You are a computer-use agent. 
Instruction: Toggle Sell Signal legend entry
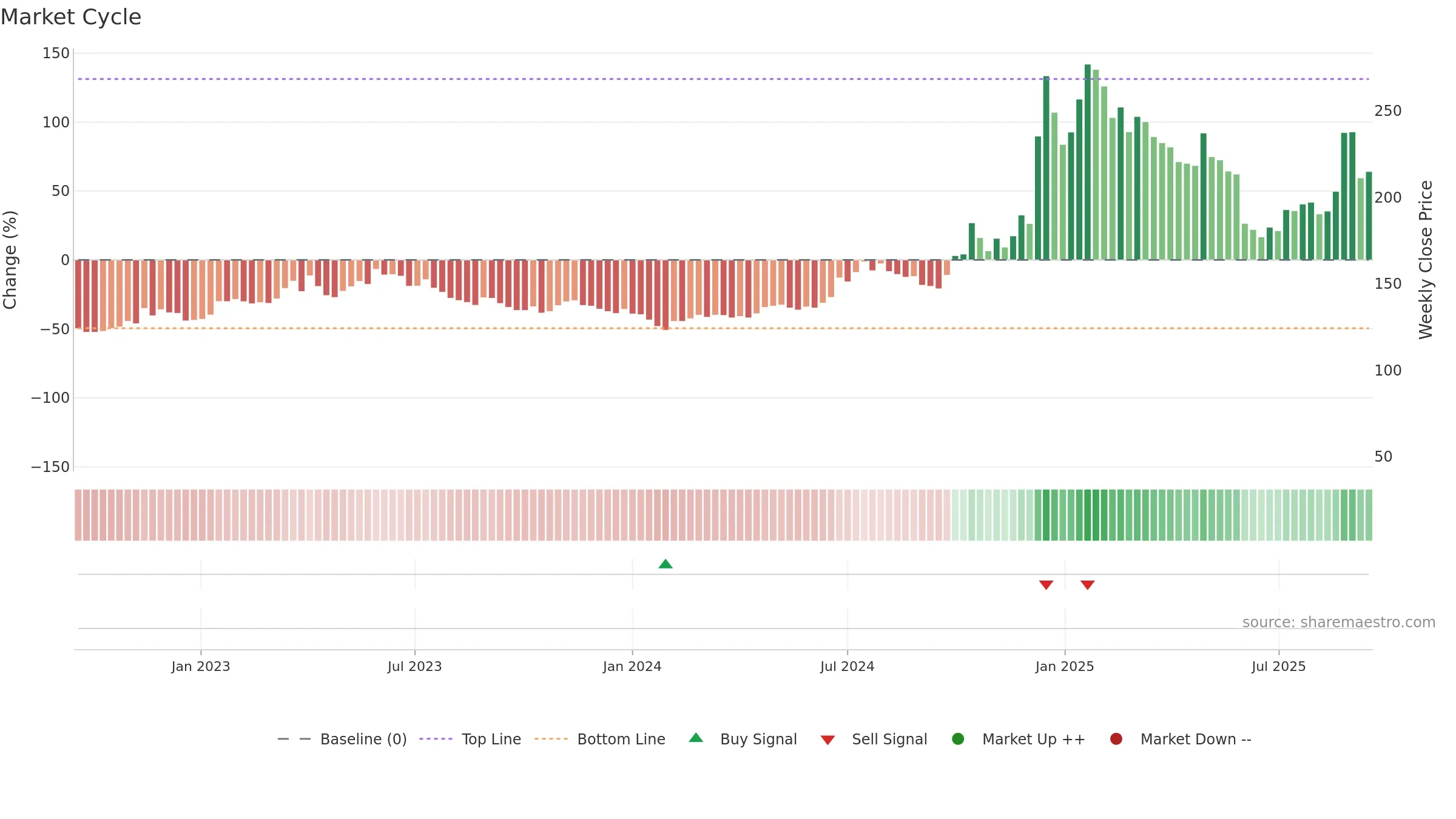(874, 739)
